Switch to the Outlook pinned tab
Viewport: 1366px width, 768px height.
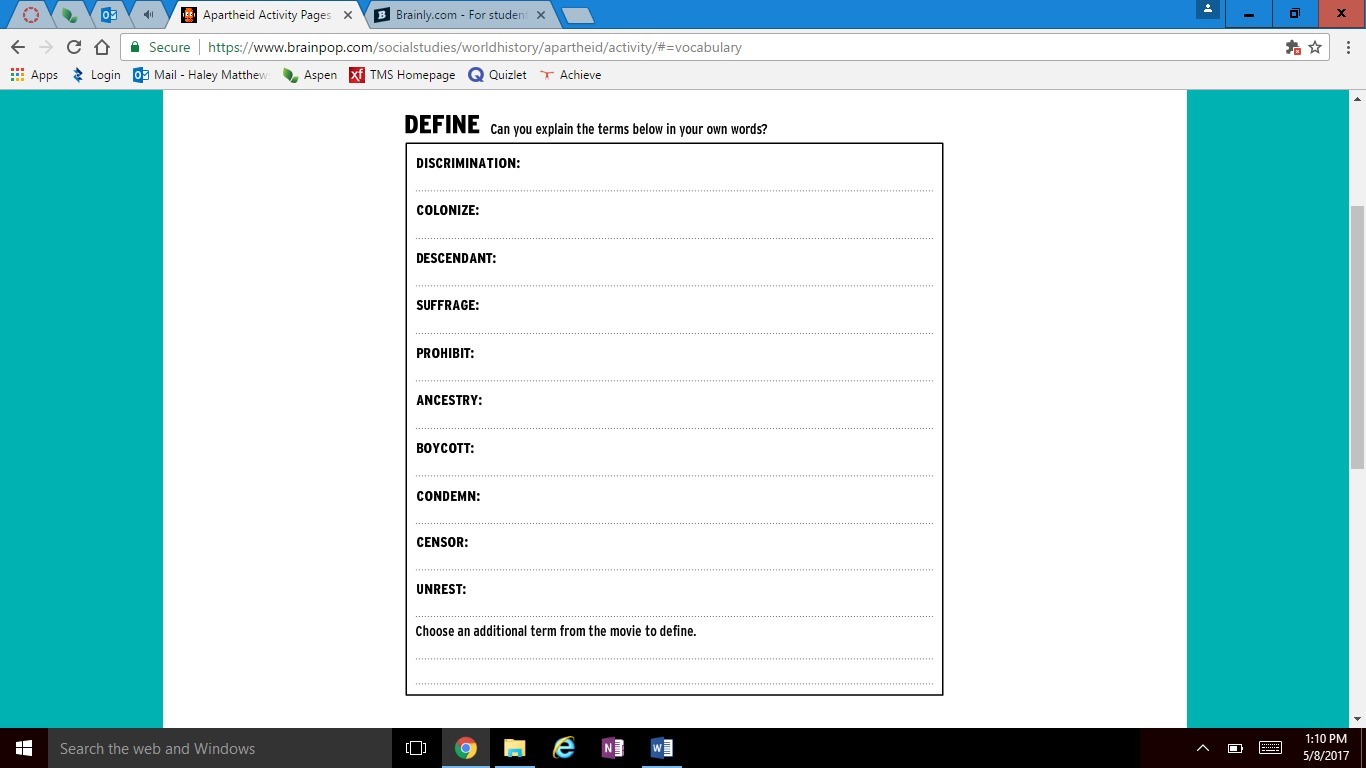pyautogui.click(x=109, y=15)
